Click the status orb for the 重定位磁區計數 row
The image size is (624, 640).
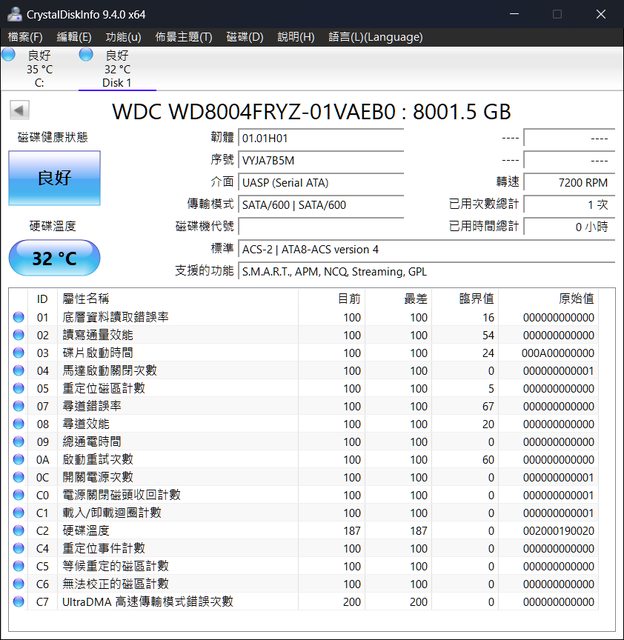18,388
